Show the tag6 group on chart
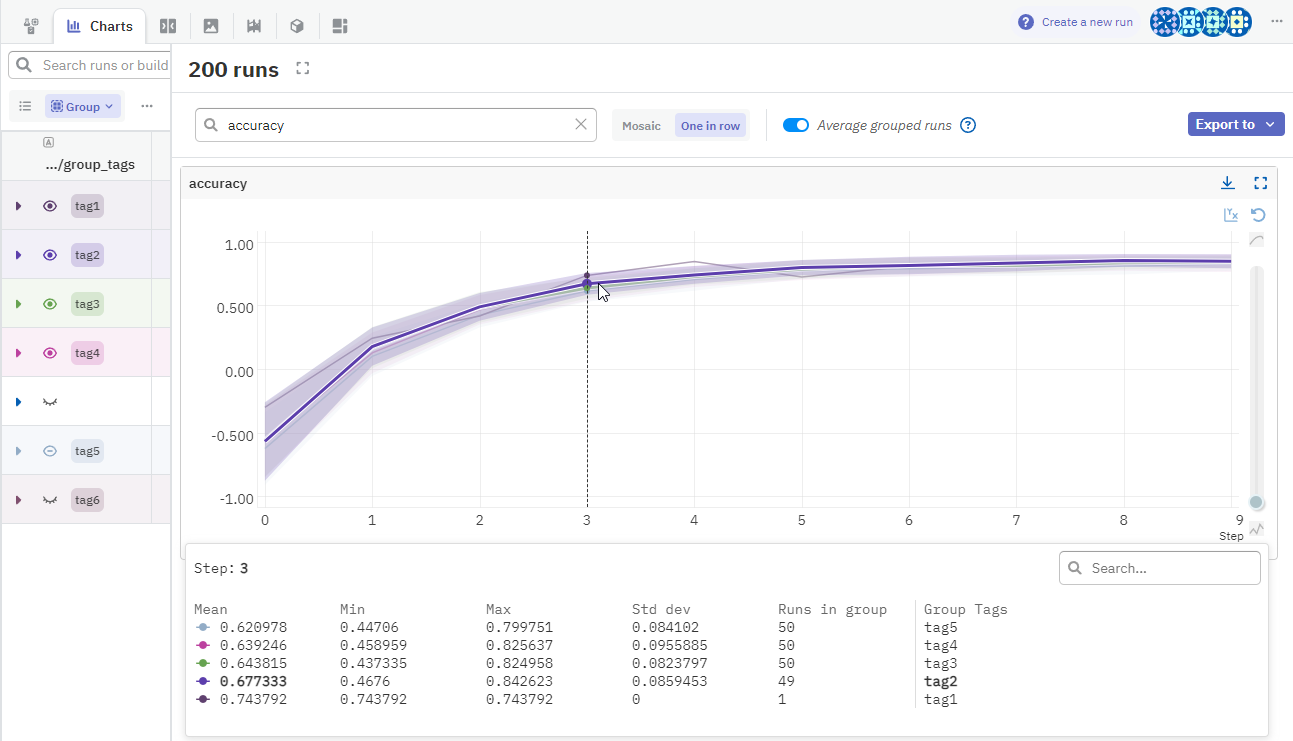This screenshot has width=1293, height=741. coord(50,500)
